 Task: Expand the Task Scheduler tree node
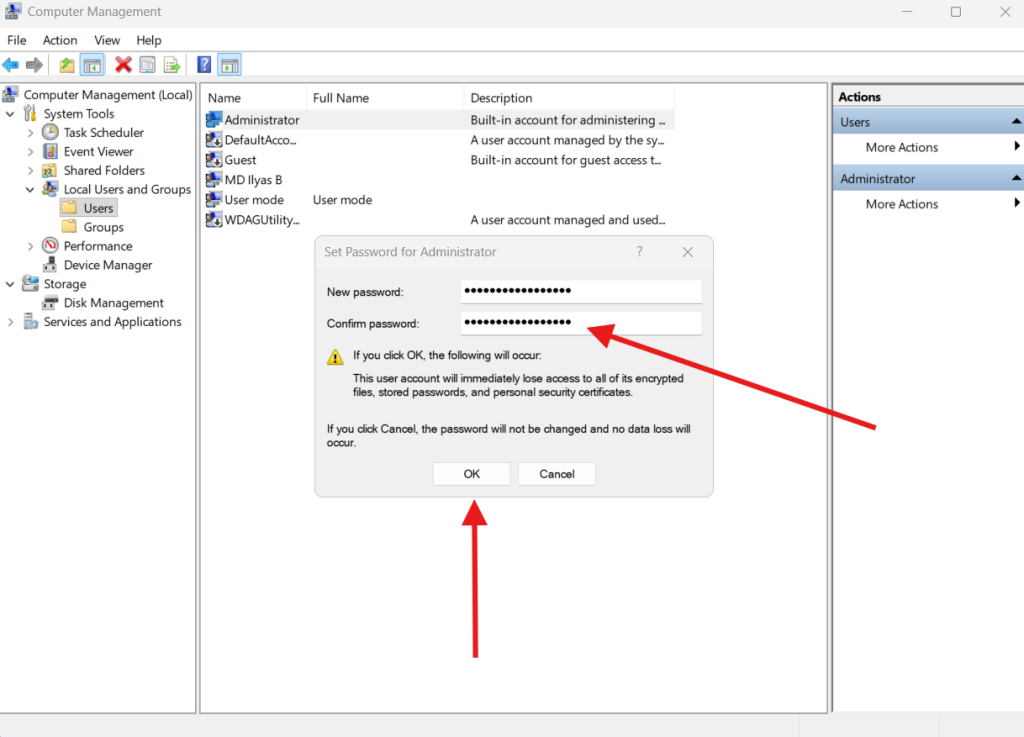click(x=29, y=132)
